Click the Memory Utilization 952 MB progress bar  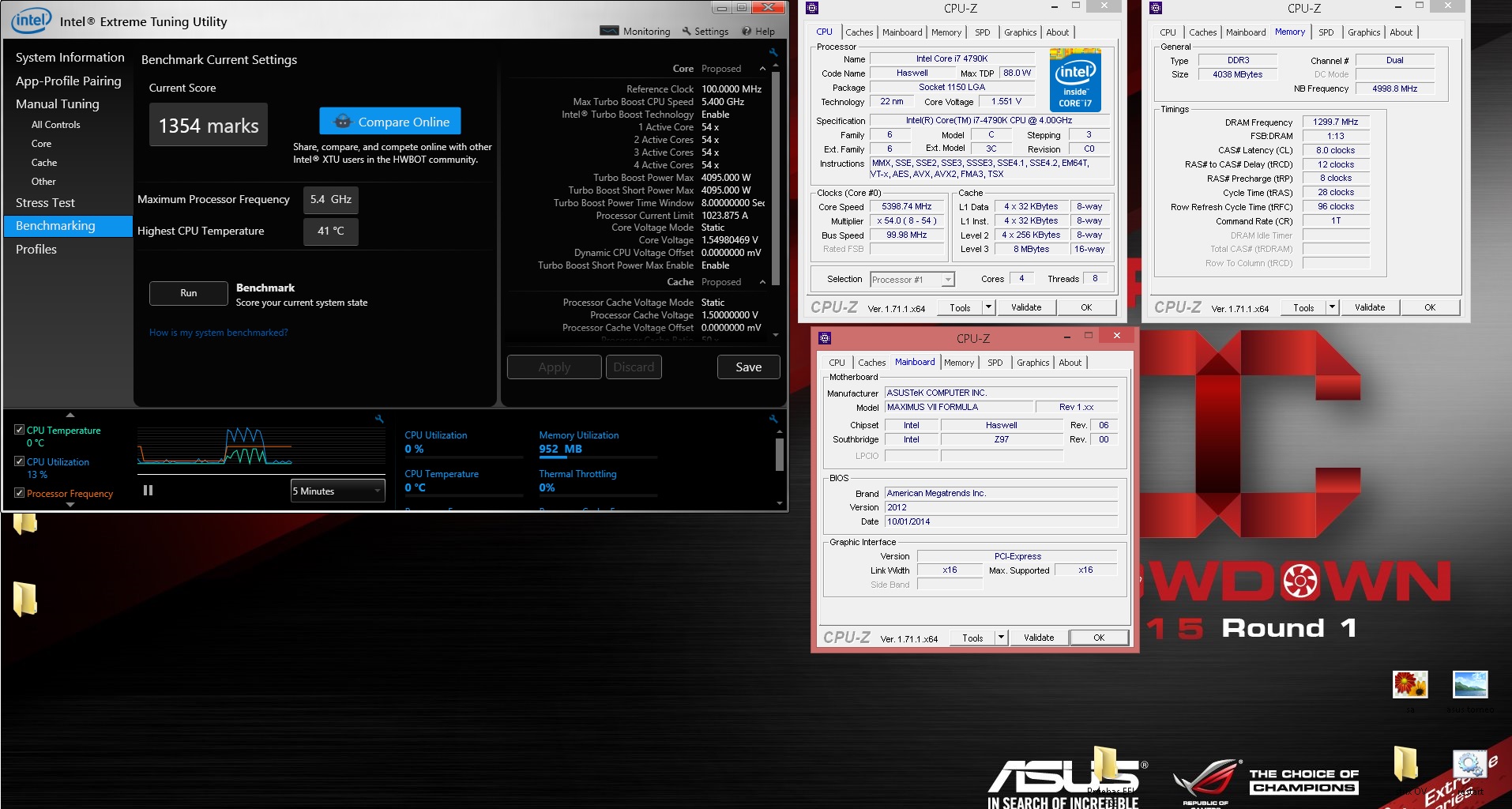tap(598, 457)
